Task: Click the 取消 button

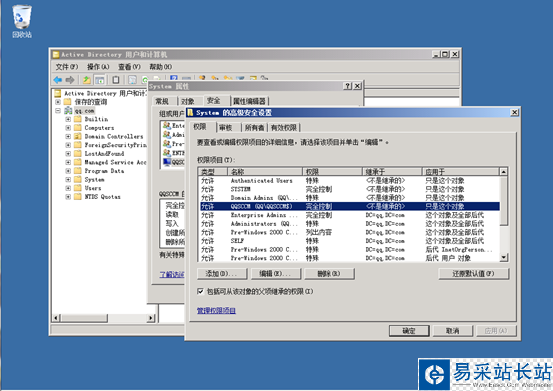Action: click(x=452, y=331)
